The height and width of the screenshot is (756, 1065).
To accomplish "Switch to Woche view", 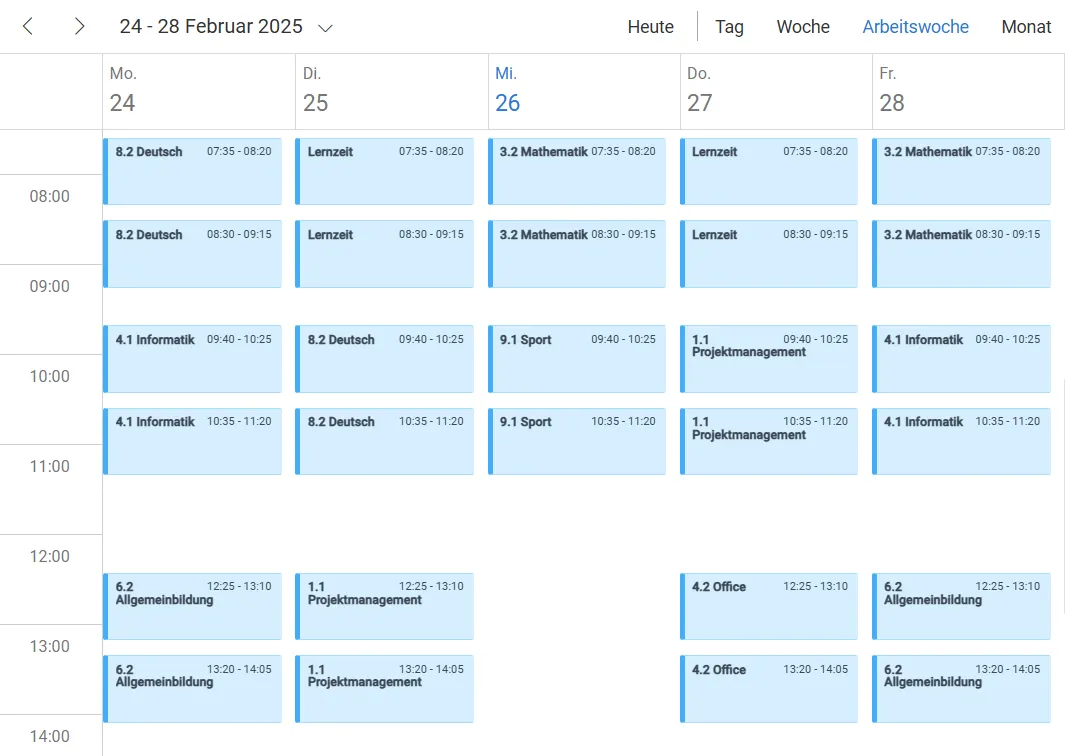I will point(803,27).
